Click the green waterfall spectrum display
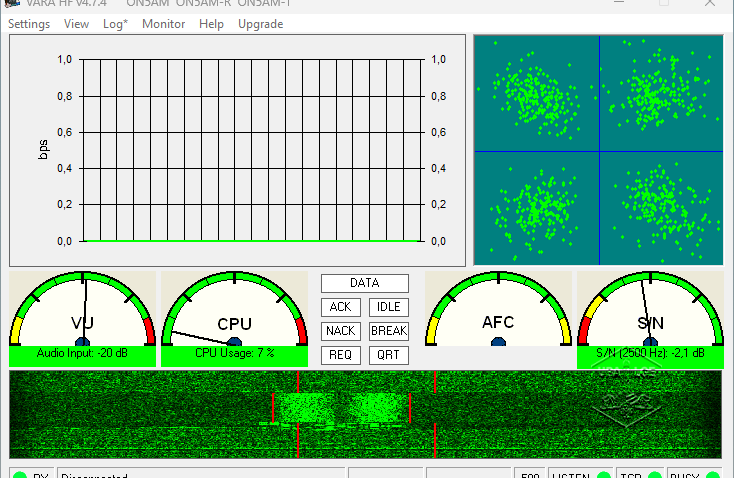 tap(364, 415)
